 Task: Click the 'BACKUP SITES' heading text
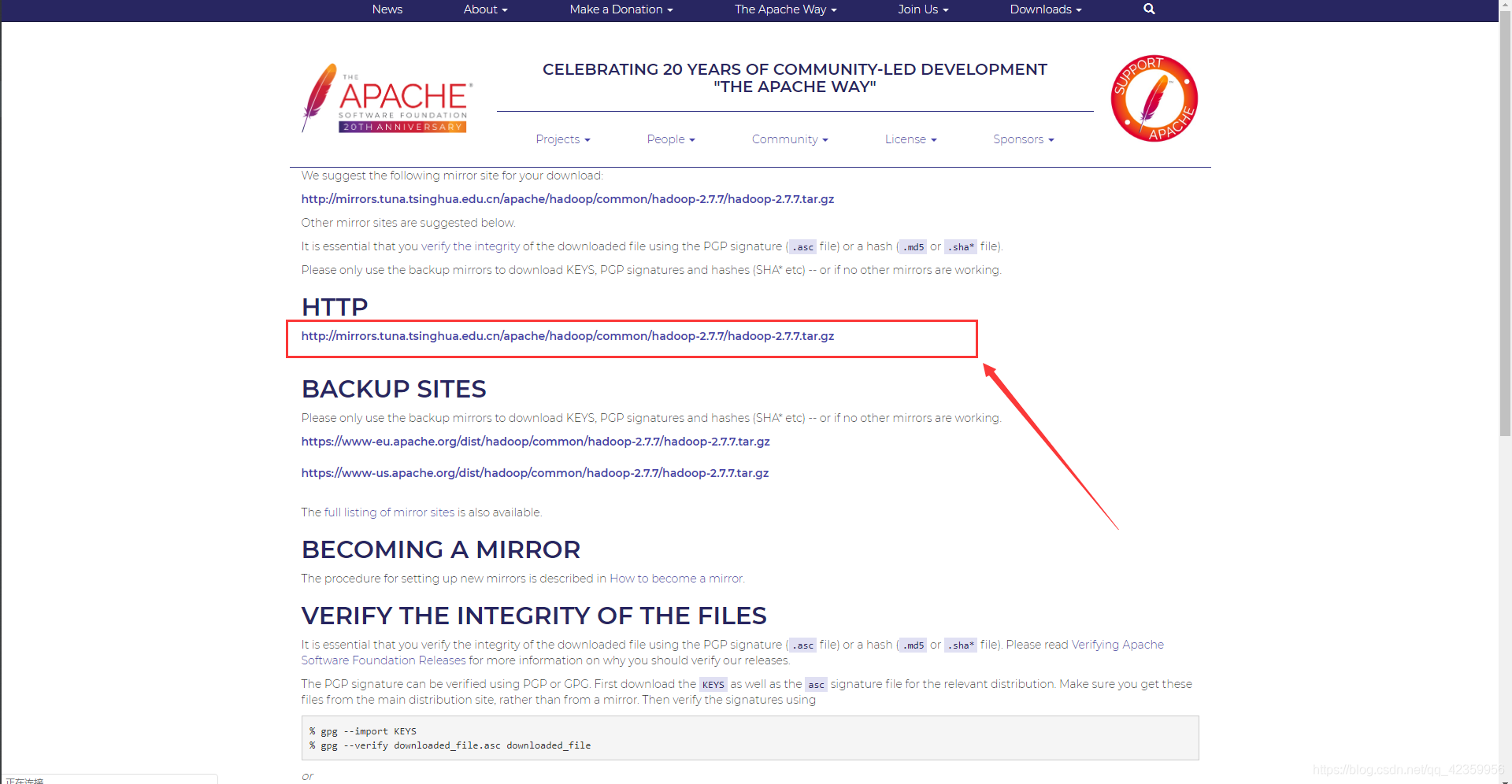394,389
